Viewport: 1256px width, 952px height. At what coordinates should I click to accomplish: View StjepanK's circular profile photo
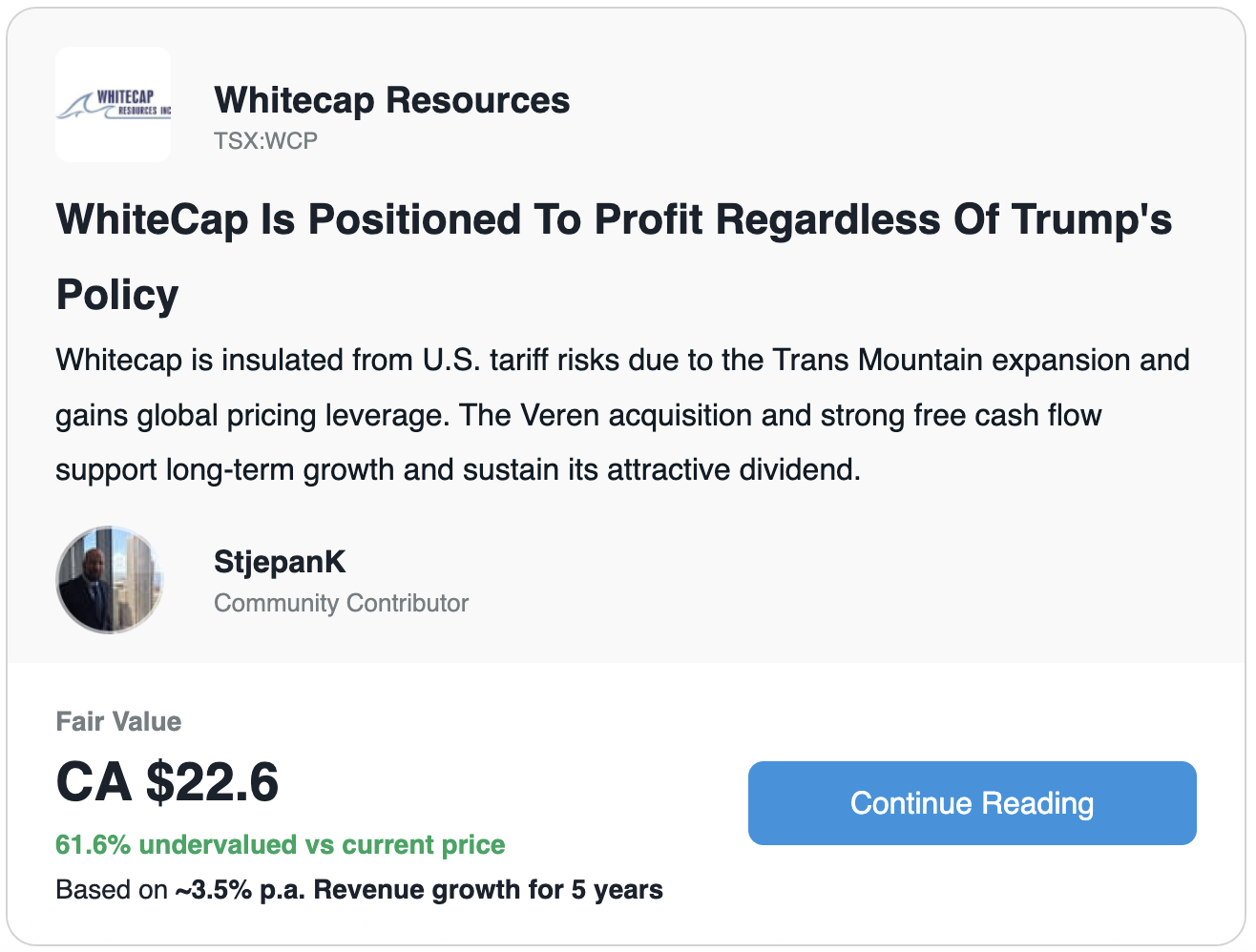110,579
